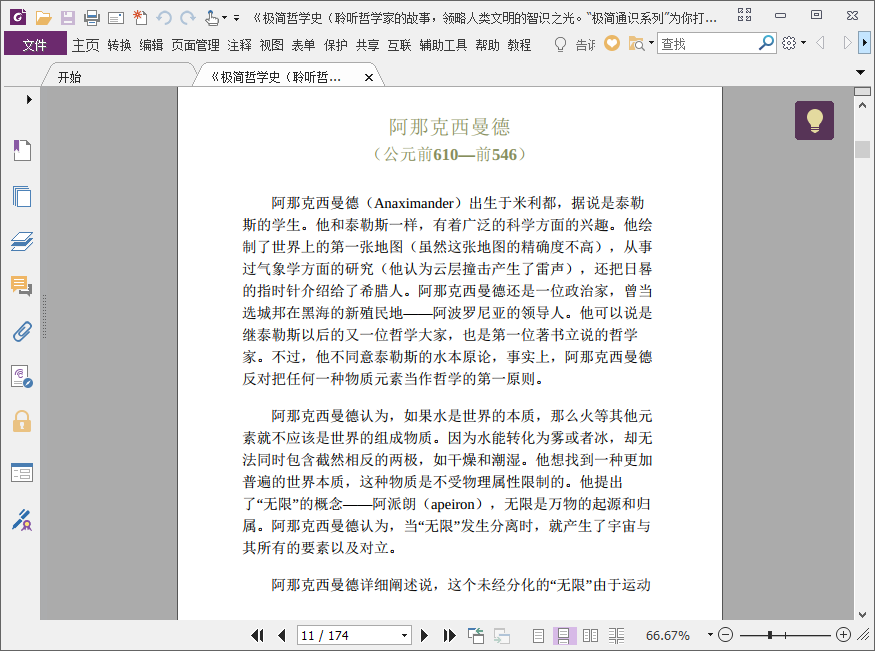Open the 66.67% zoom level dropdown
875x651 pixels.
710,634
